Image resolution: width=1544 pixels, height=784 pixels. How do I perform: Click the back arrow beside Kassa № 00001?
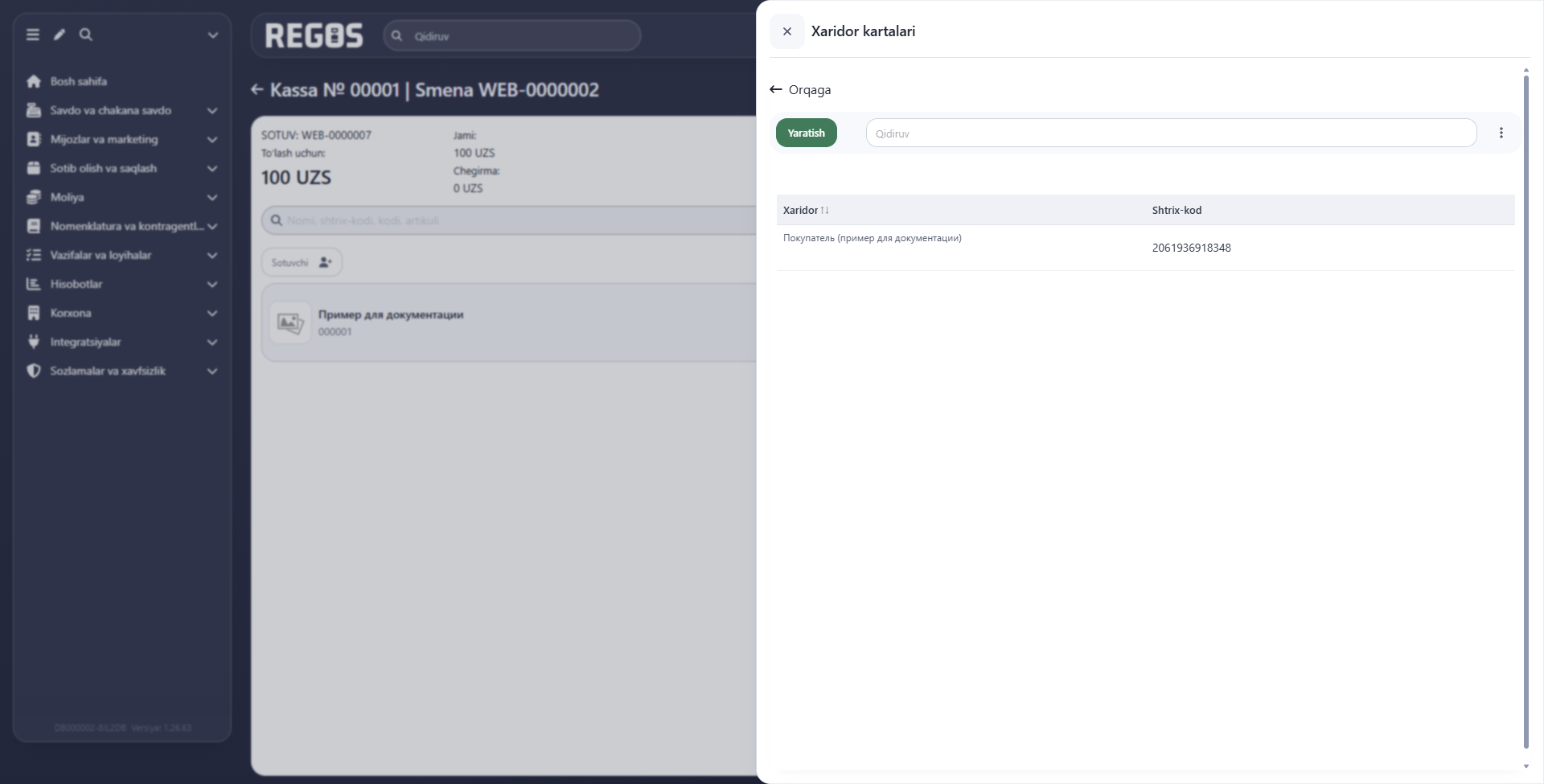point(257,89)
